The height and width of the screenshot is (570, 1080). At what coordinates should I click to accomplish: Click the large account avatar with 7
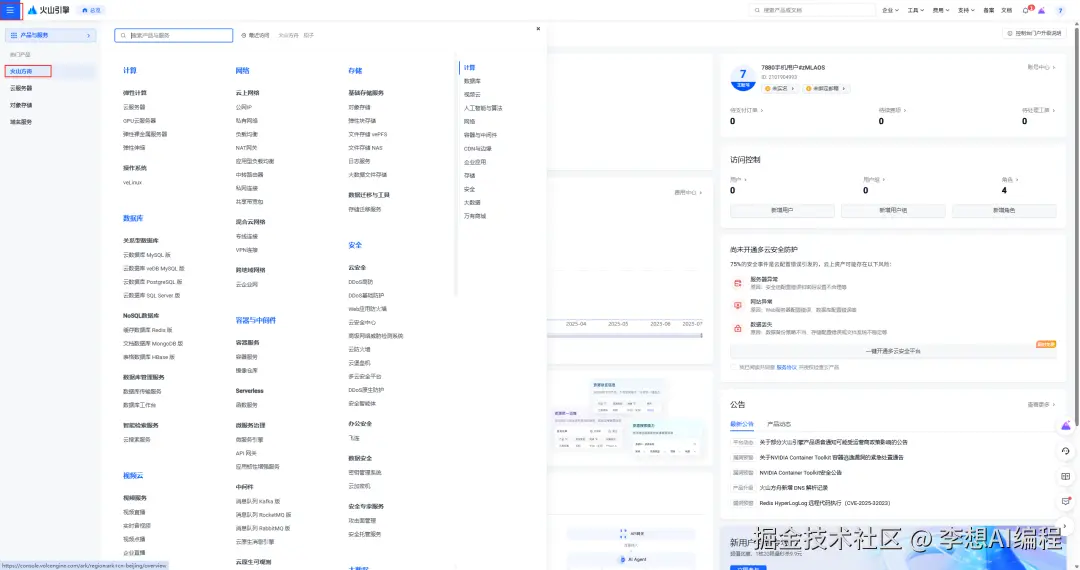click(x=742, y=78)
